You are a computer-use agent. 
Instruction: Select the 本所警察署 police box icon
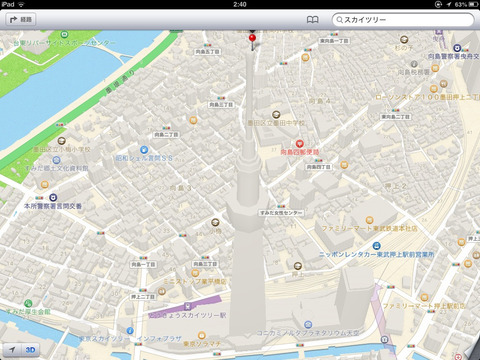pos(53,197)
